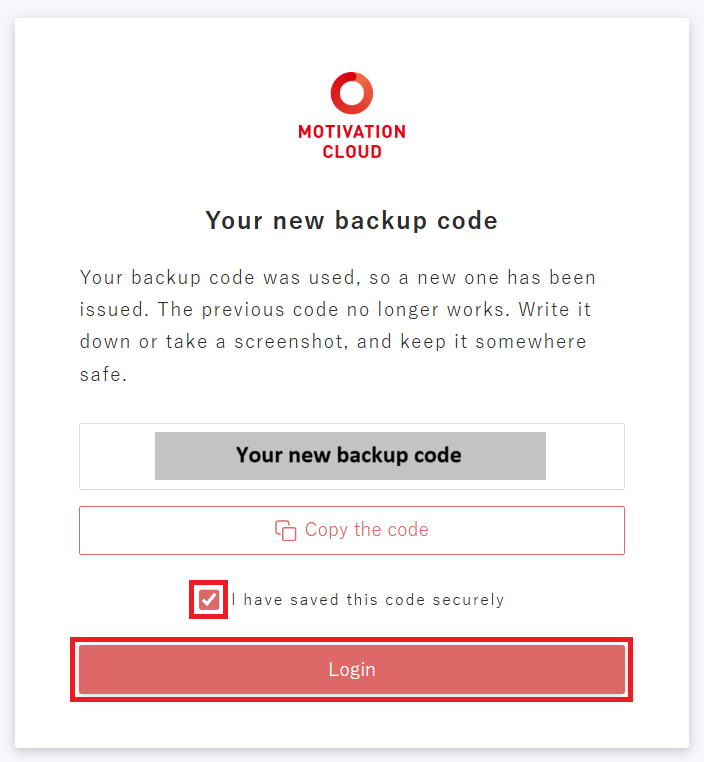
Task: Select the Login button
Action: click(x=352, y=669)
